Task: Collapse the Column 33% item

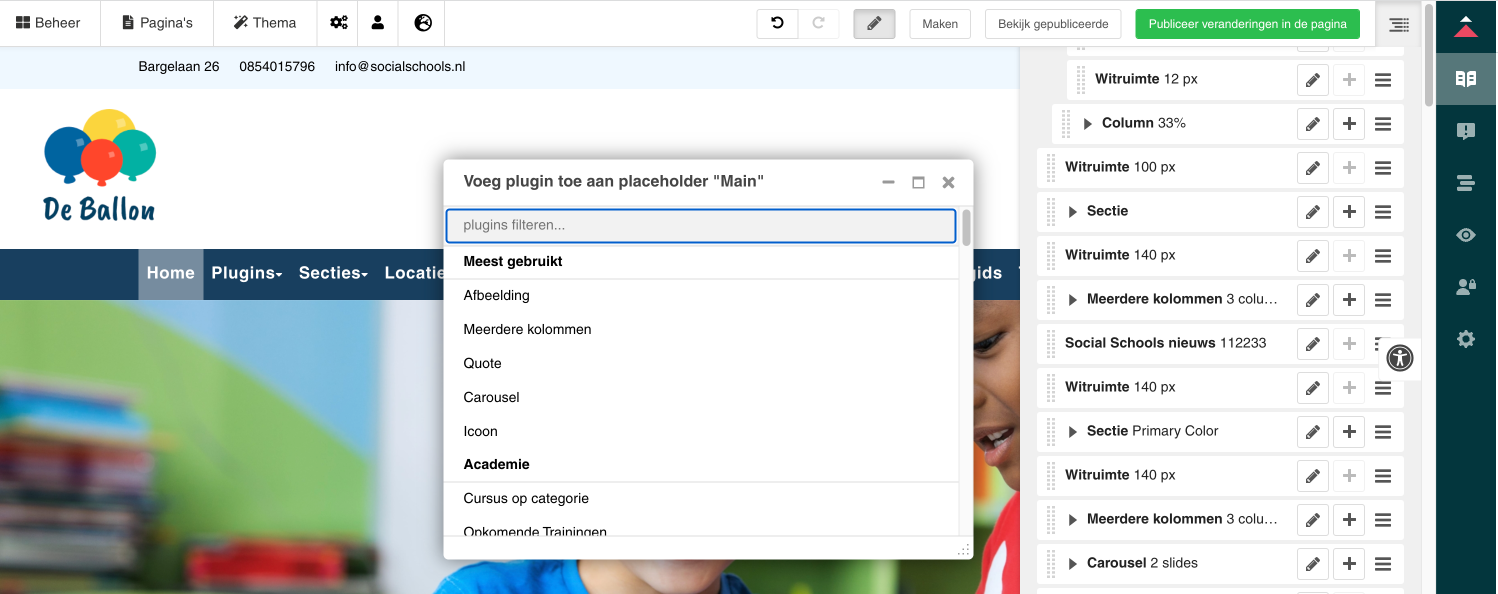Action: [x=1087, y=123]
